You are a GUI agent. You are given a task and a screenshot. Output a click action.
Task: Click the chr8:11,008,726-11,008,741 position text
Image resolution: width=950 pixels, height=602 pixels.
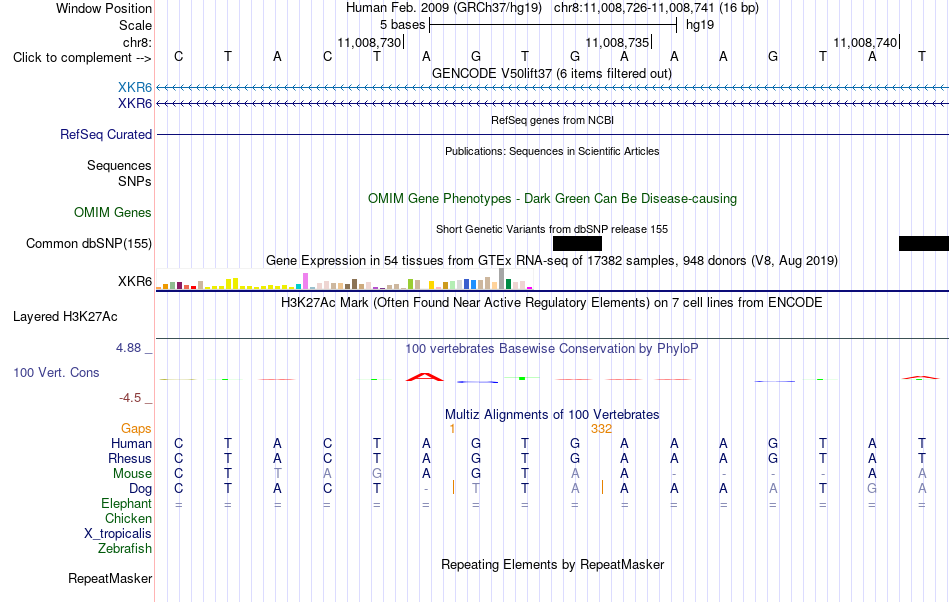pos(656,8)
